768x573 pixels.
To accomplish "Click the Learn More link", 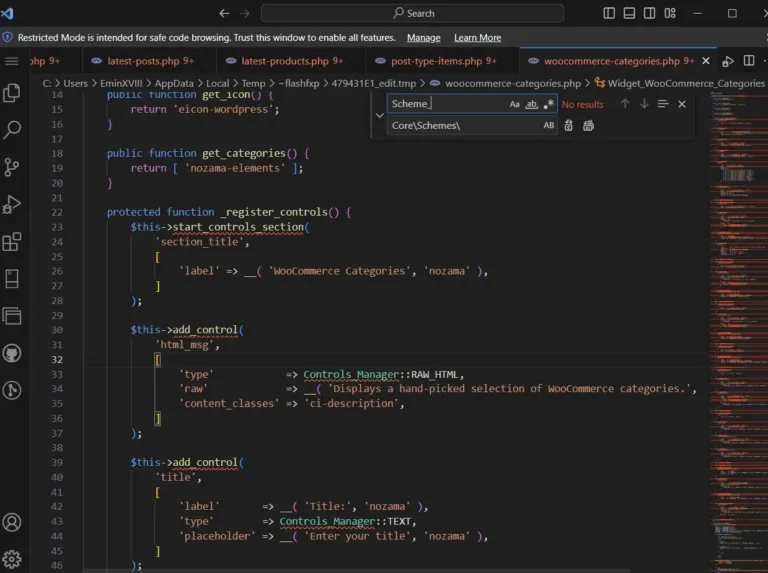I will [x=478, y=38].
